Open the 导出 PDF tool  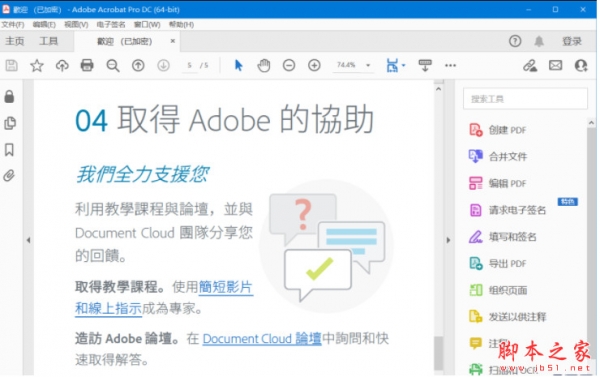499,264
